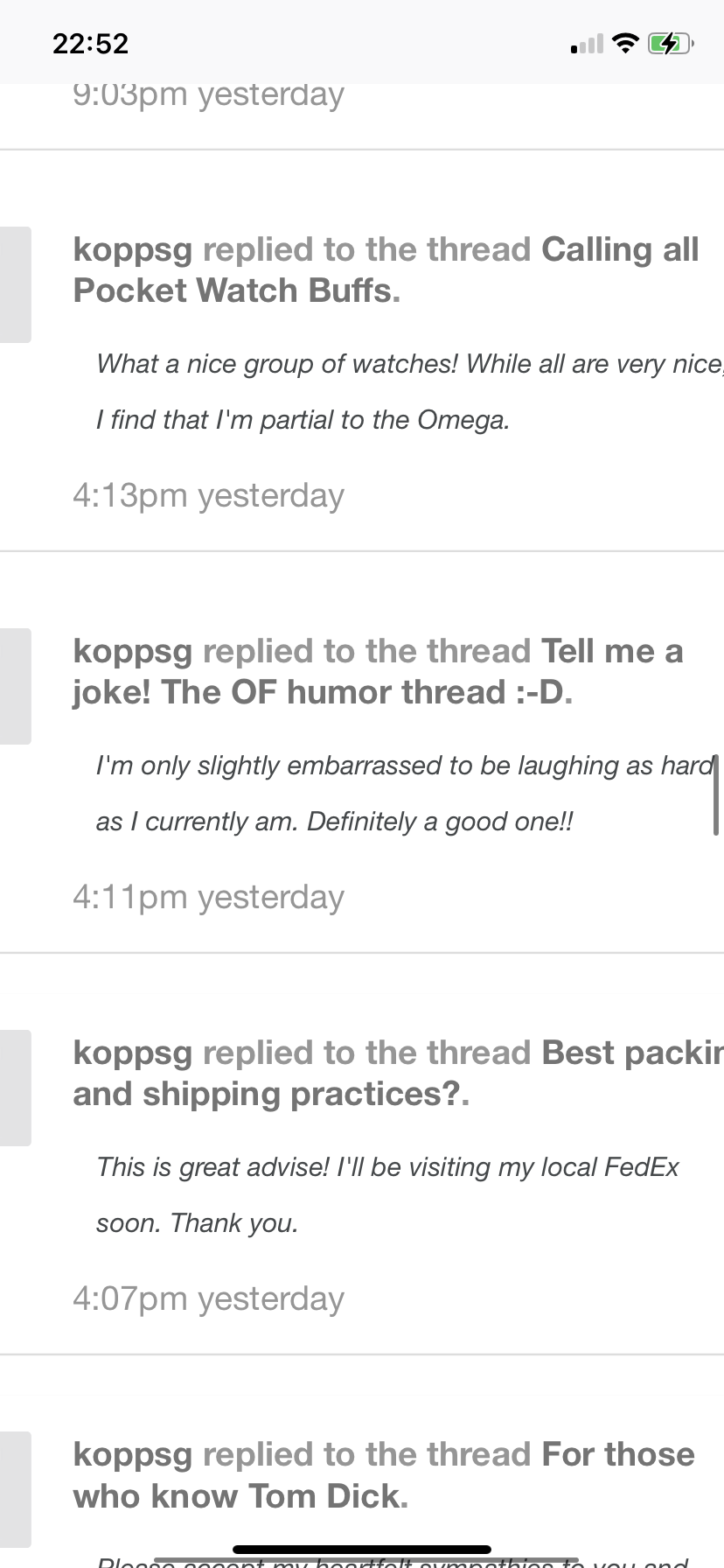Tap the charging battery icon
Image resolution: width=724 pixels, height=1568 pixels.
point(670,43)
